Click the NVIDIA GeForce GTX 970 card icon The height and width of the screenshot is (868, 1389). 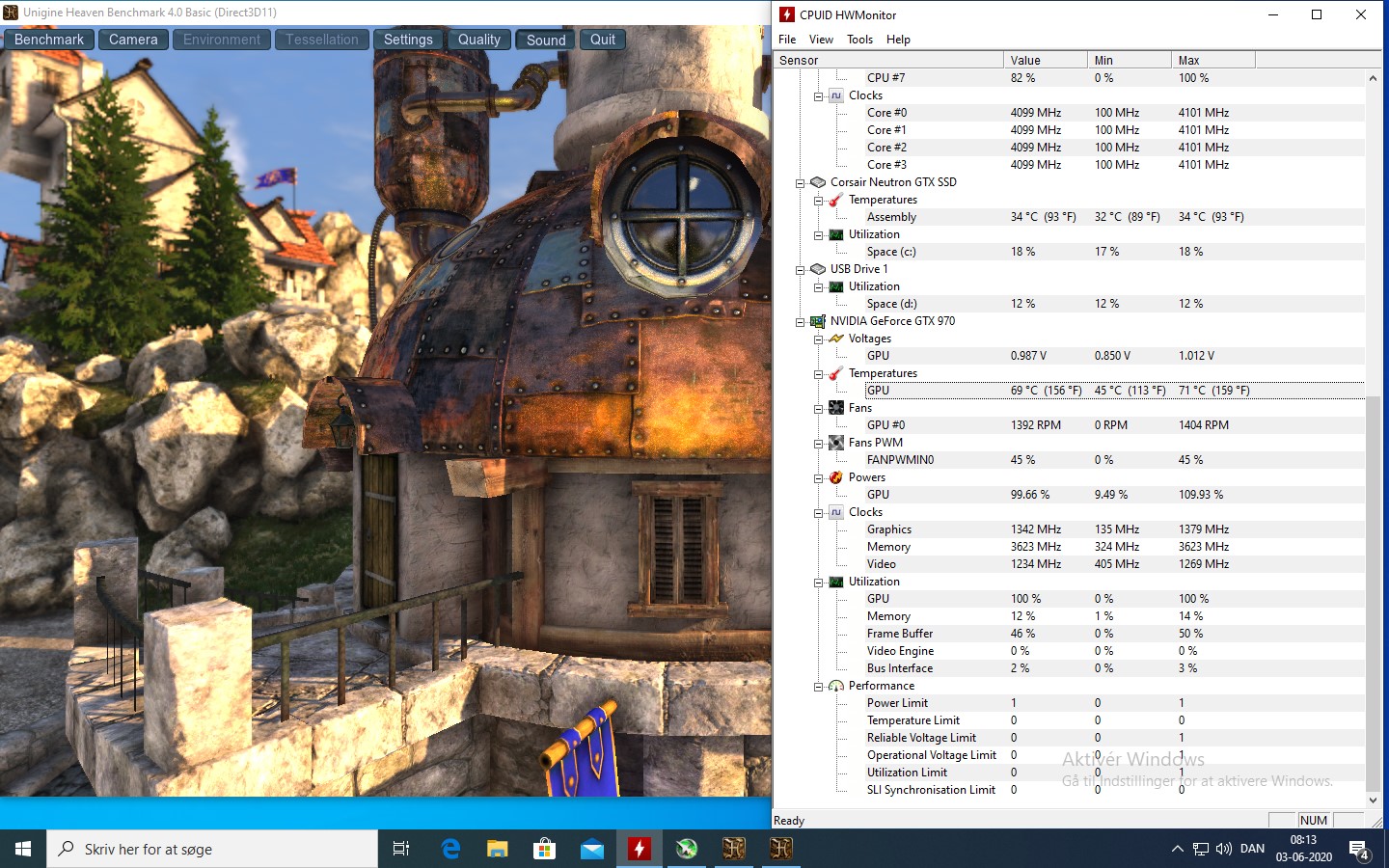coord(818,321)
